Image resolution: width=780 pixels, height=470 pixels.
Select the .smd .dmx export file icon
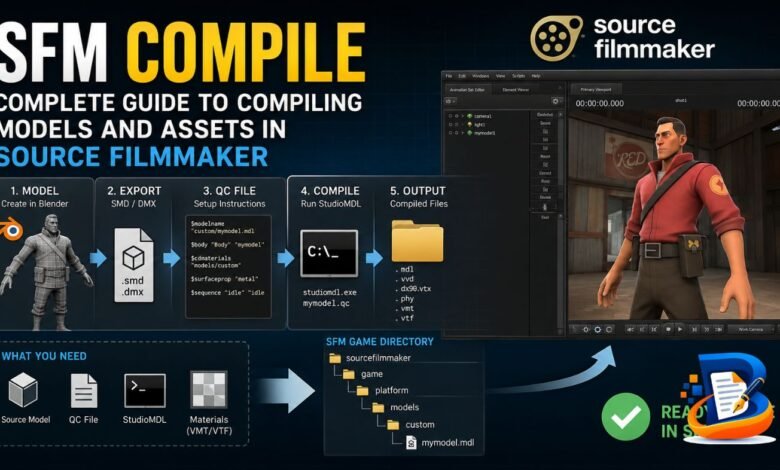(x=133, y=265)
